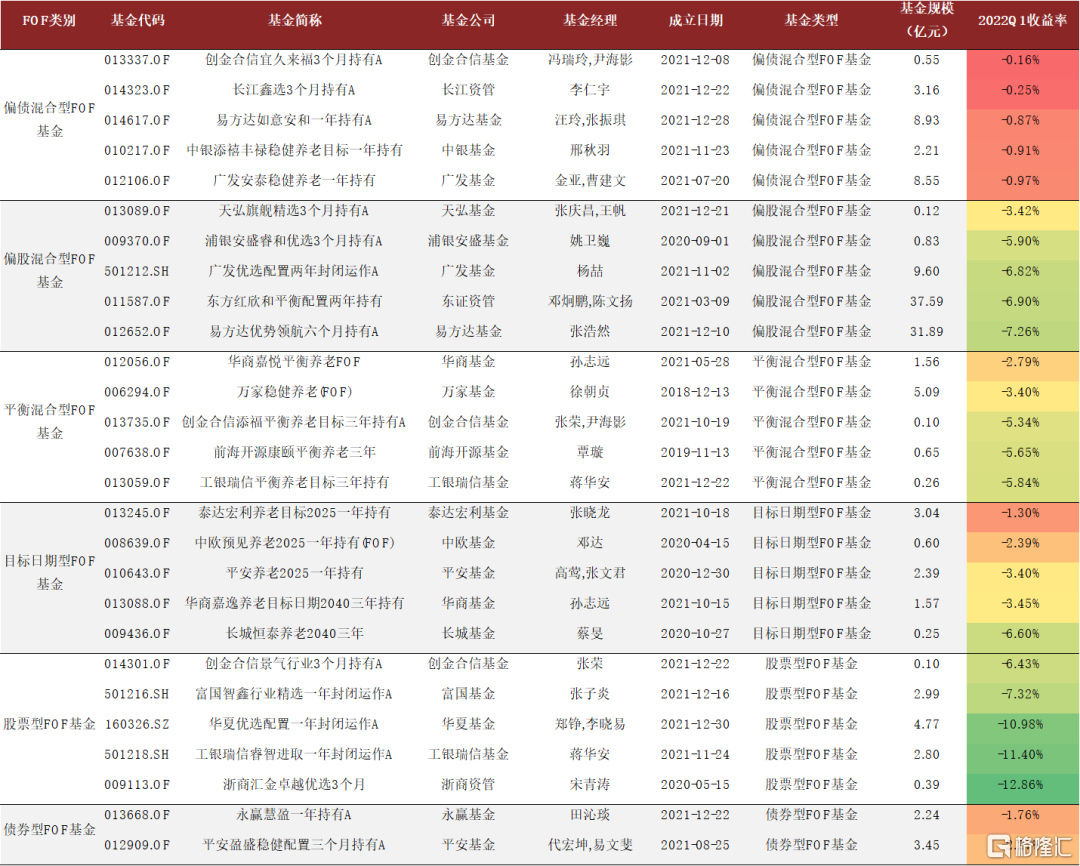1080x866 pixels.
Task: Click fund name '工银瑞信平衡养老目标三年持有'
Action: [295, 482]
